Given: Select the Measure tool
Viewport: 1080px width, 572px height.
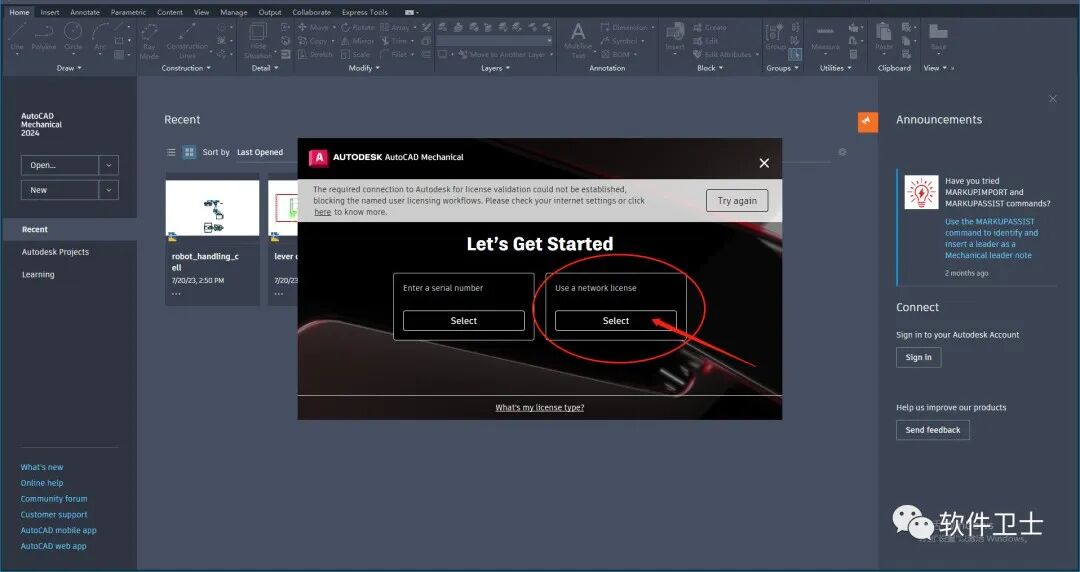Looking at the screenshot, I should click(825, 38).
